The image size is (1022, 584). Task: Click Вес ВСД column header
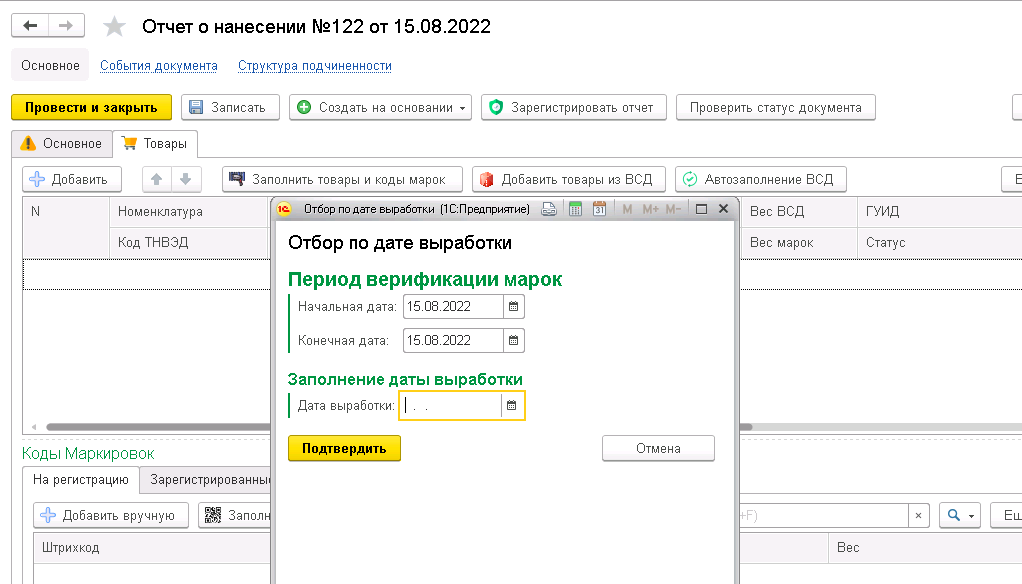(799, 212)
